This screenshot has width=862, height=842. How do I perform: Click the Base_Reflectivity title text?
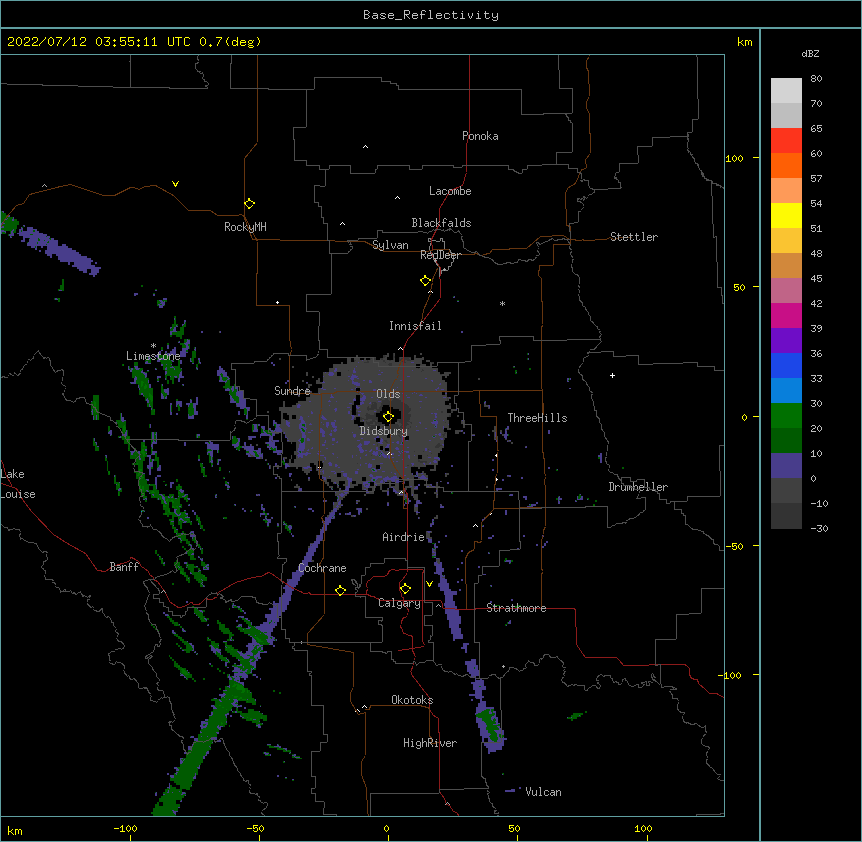431,15
